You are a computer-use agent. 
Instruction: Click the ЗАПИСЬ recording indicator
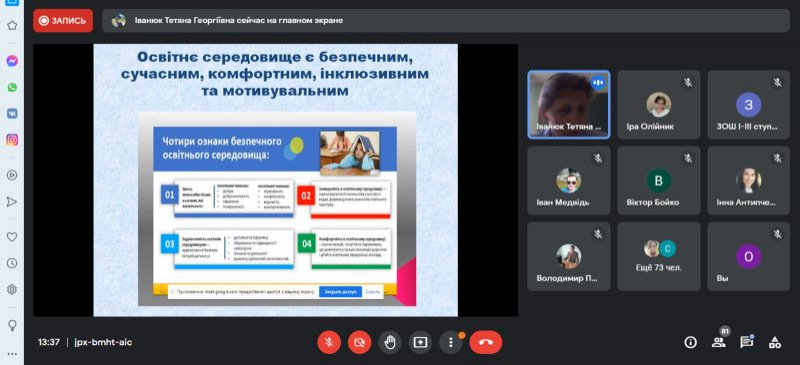(x=63, y=21)
